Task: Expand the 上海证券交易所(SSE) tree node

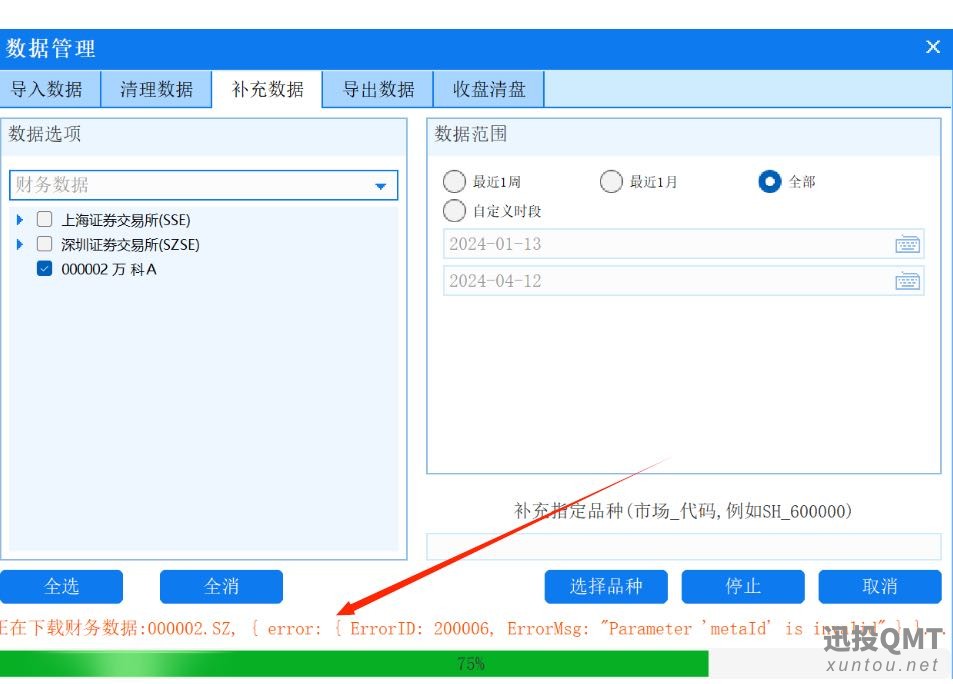Action: (19, 219)
